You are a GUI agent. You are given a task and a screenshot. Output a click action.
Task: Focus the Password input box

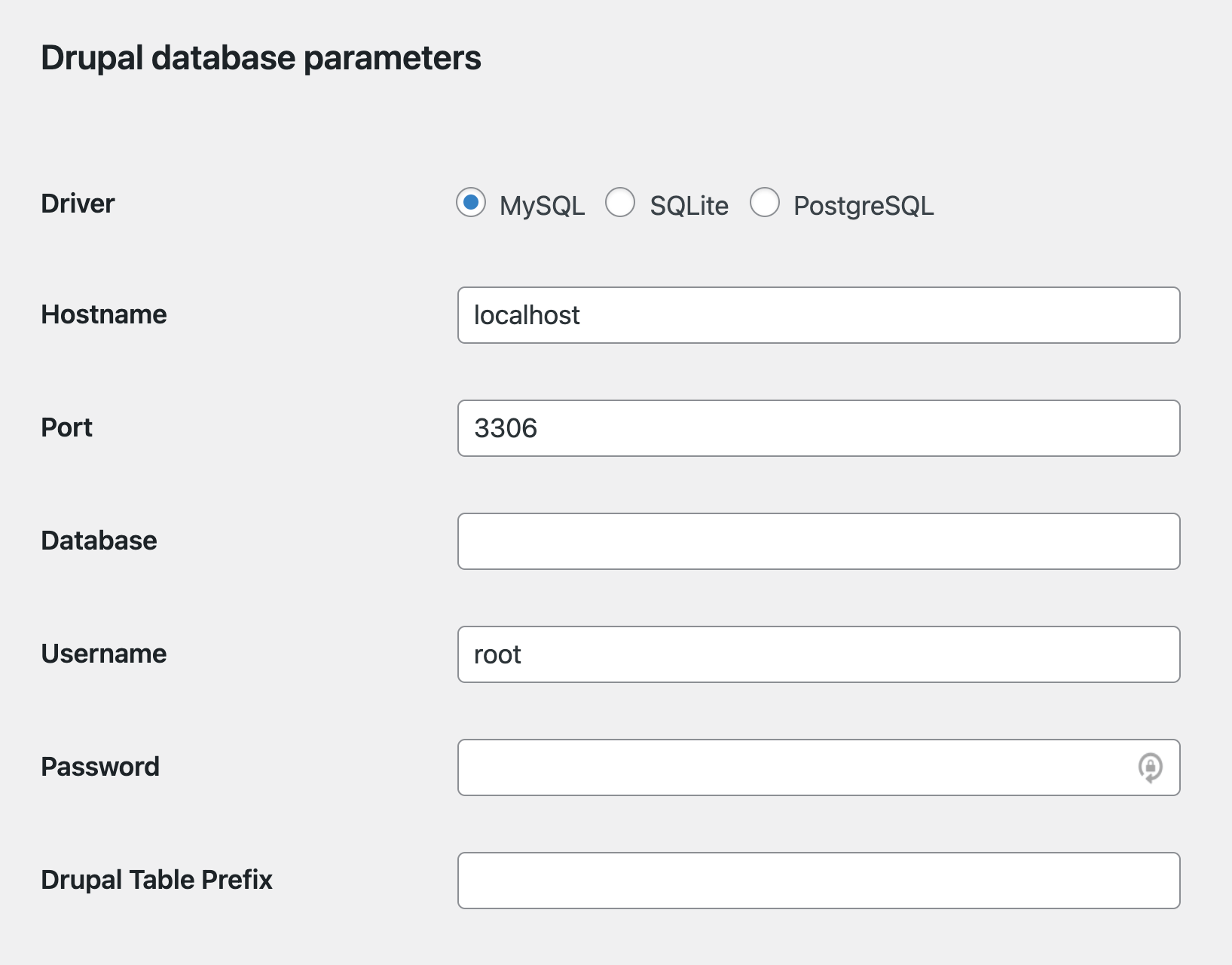pos(791,767)
